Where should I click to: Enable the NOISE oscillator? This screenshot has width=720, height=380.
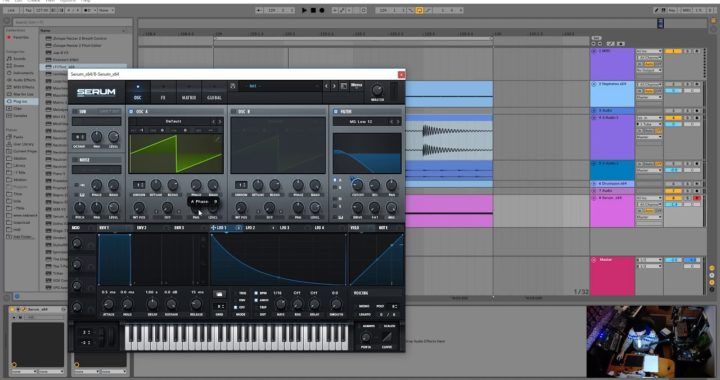tap(75, 160)
